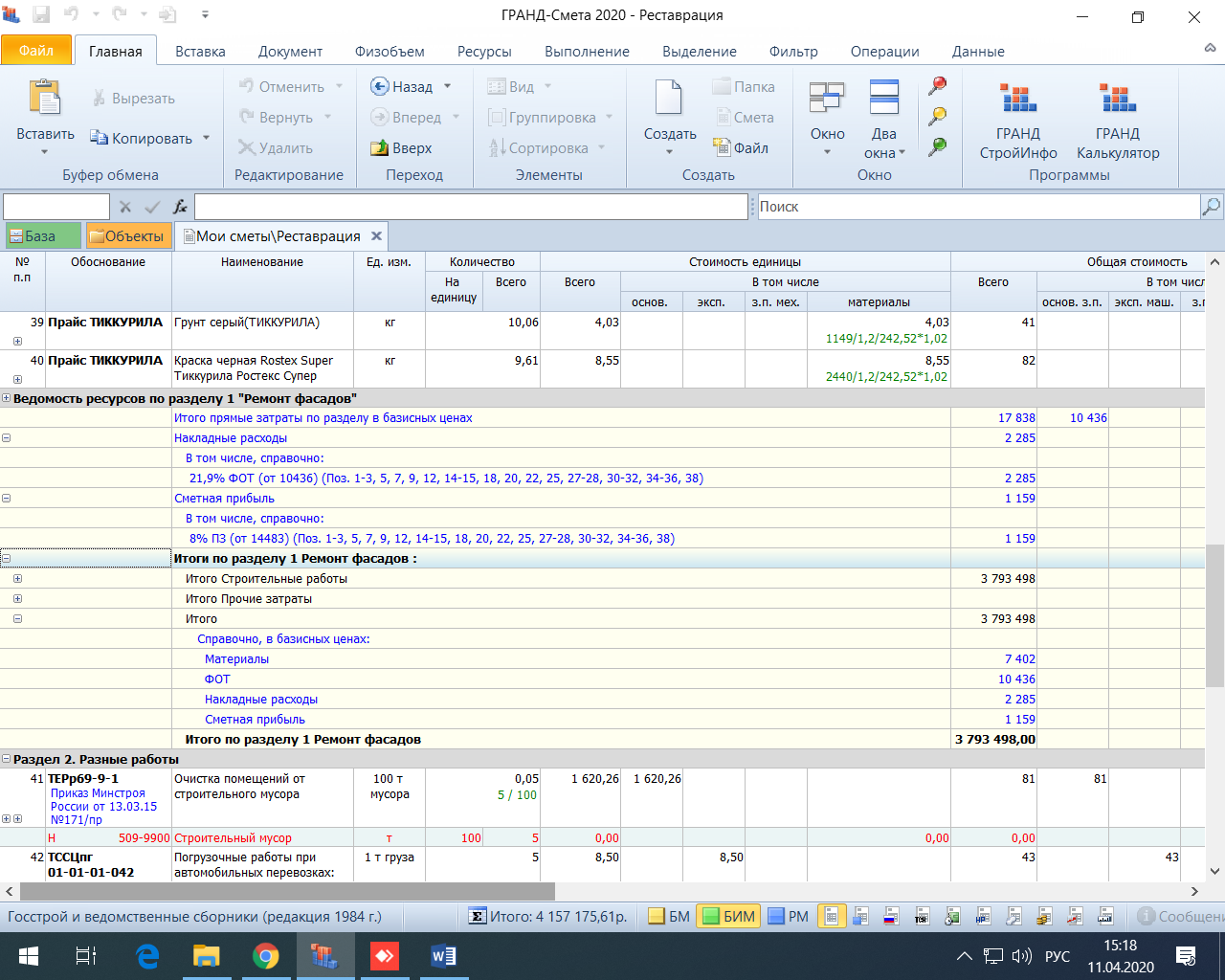Click the search magnifier icon

pyautogui.click(x=1212, y=206)
